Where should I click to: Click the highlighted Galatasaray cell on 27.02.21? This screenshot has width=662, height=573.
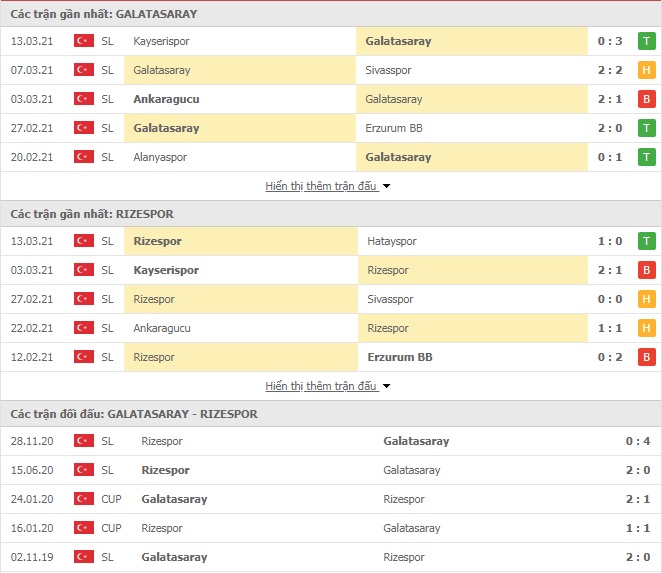coord(240,128)
